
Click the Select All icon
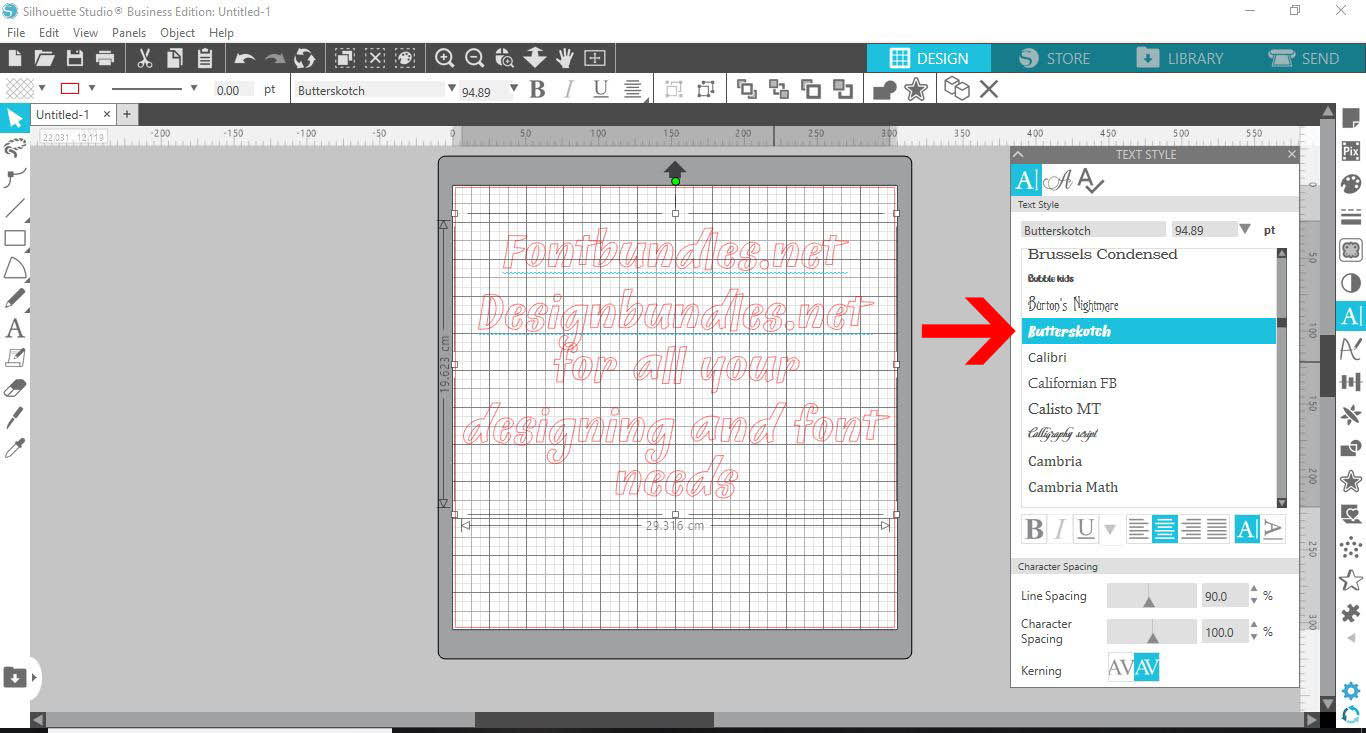[x=344, y=58]
